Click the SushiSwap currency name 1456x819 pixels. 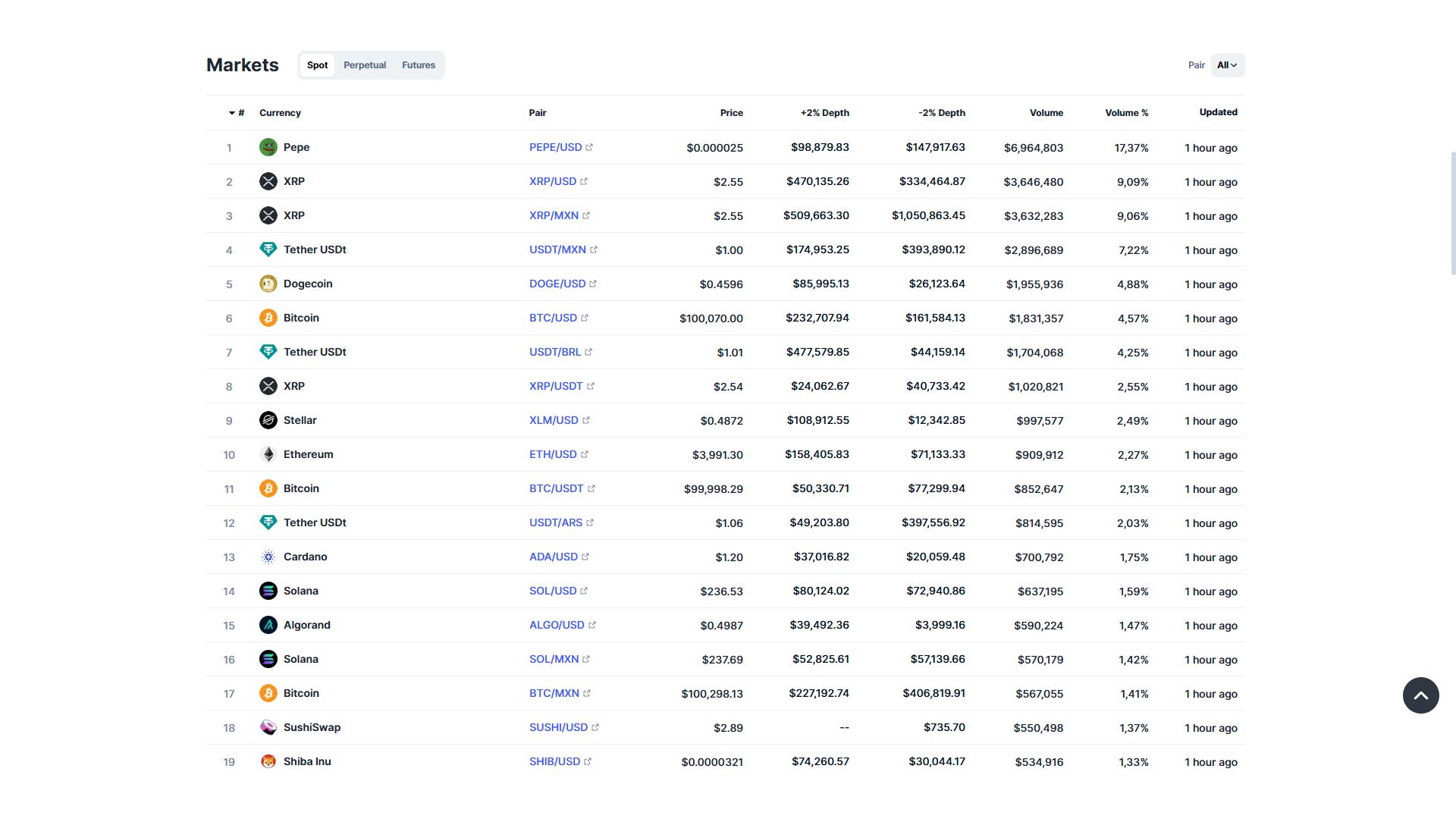point(312,727)
